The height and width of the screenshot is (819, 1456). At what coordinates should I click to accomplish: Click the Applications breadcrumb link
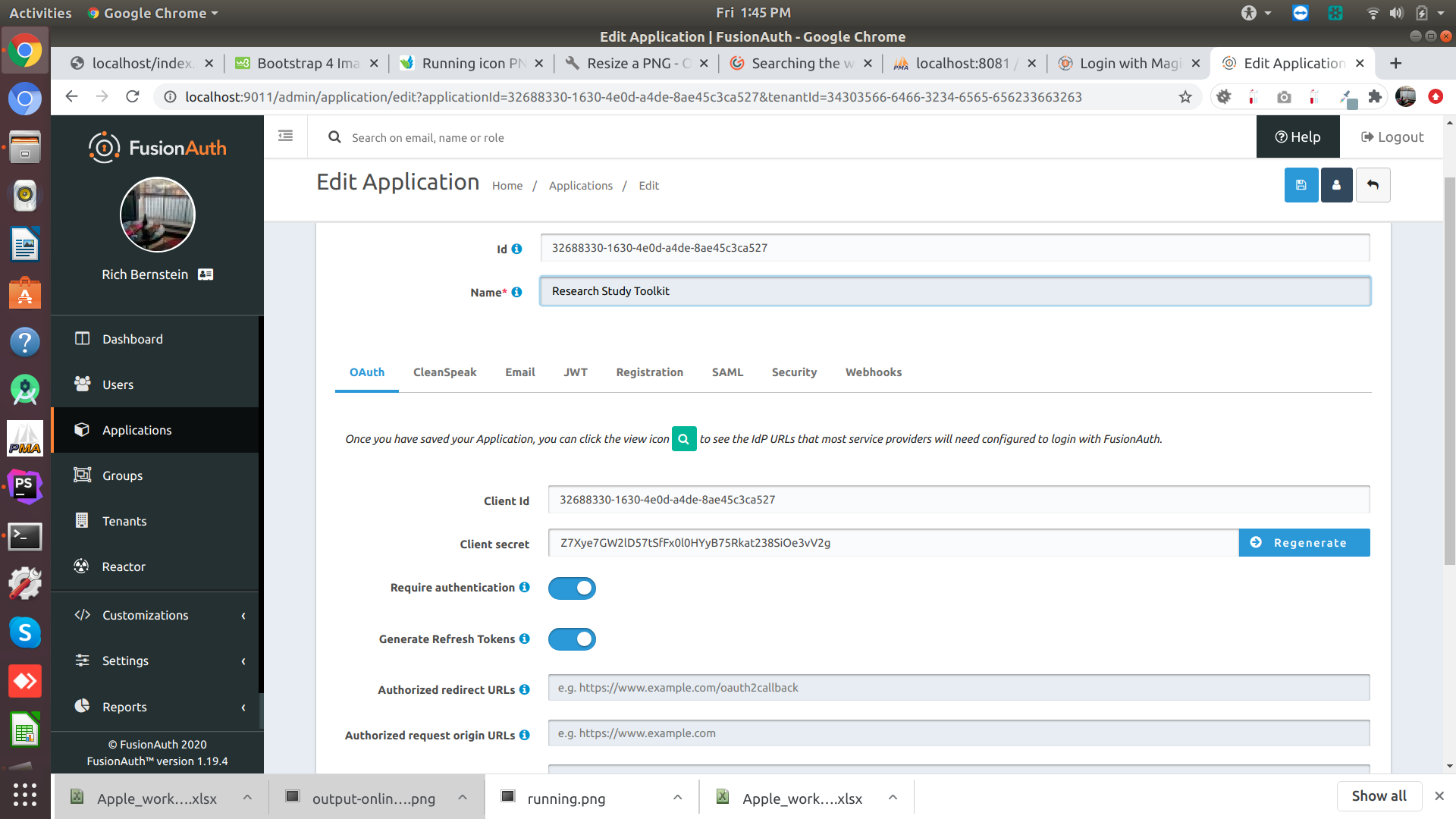click(x=581, y=186)
